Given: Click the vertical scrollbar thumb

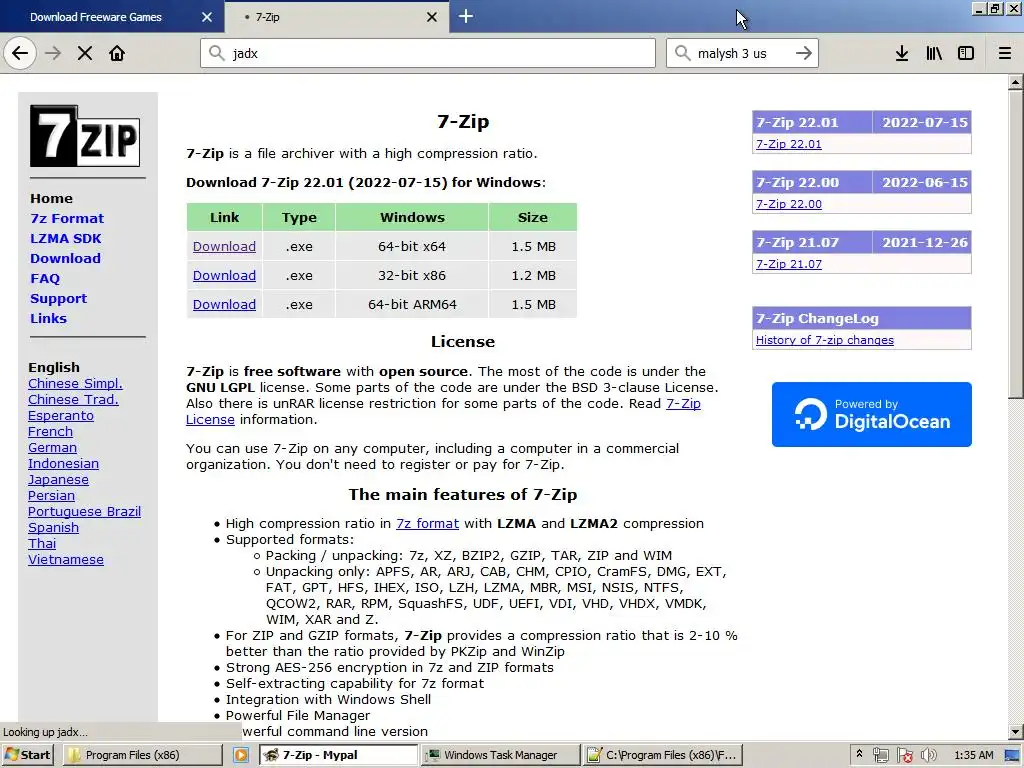Looking at the screenshot, I should 1016,244.
